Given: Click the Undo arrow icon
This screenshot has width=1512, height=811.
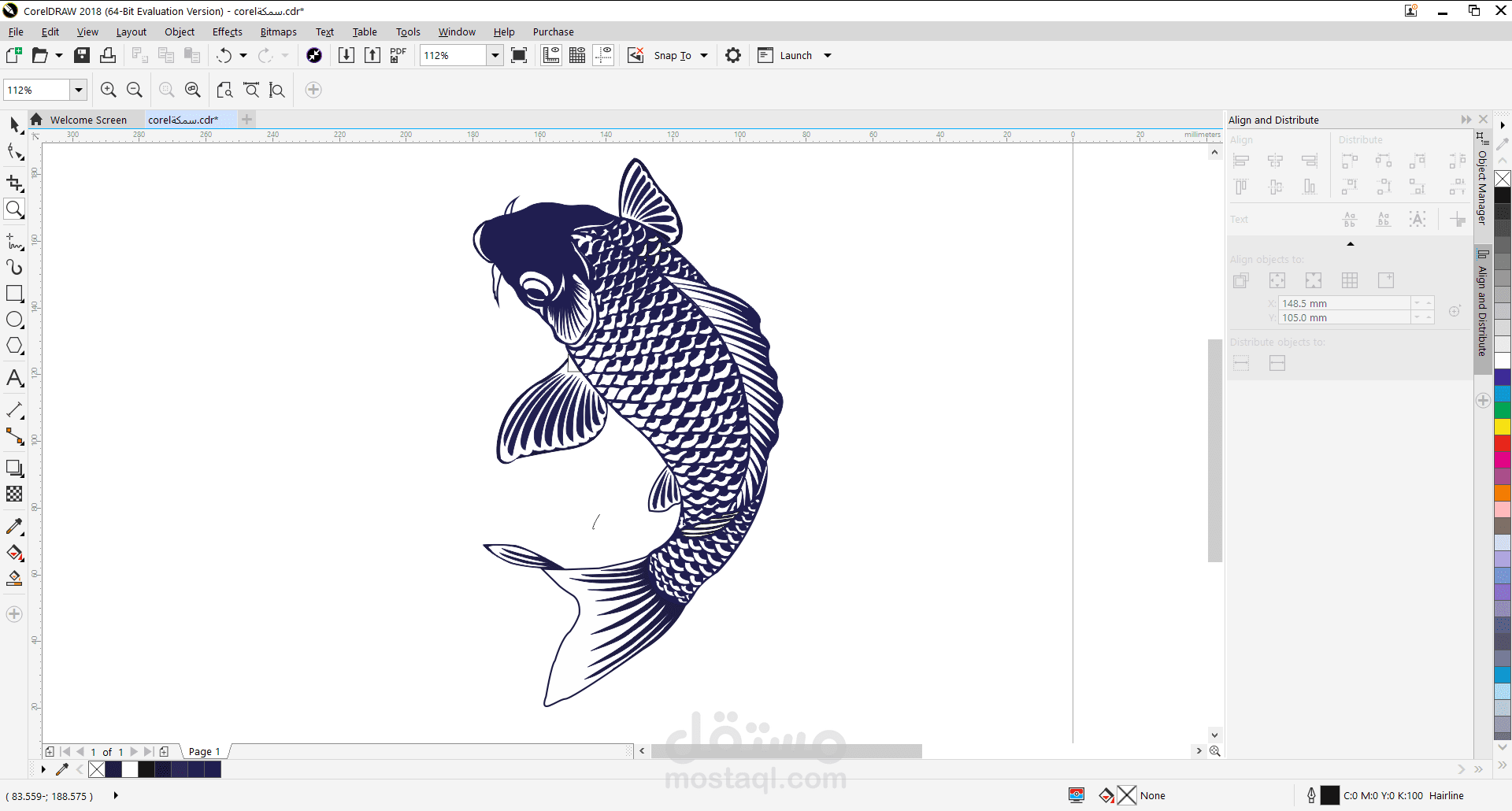Looking at the screenshot, I should [x=224, y=55].
